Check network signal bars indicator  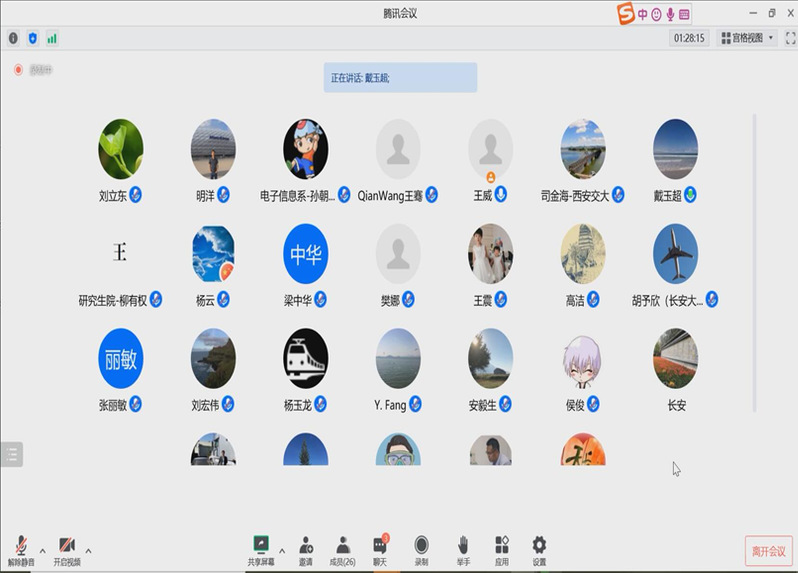52,38
